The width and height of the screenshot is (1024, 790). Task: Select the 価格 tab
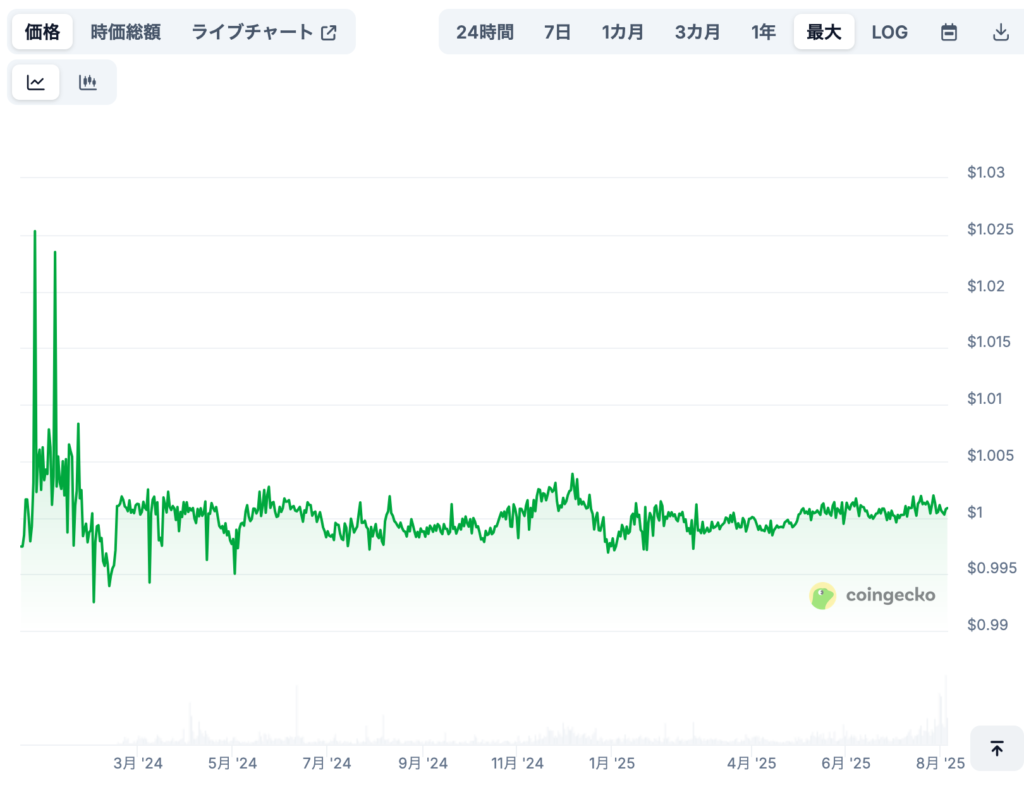pos(42,32)
